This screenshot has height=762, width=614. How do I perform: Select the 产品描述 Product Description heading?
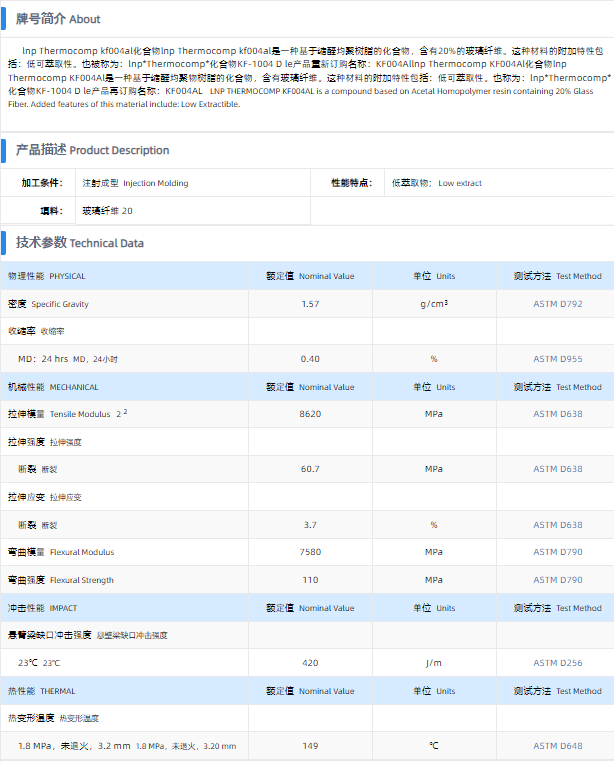[x=92, y=150]
